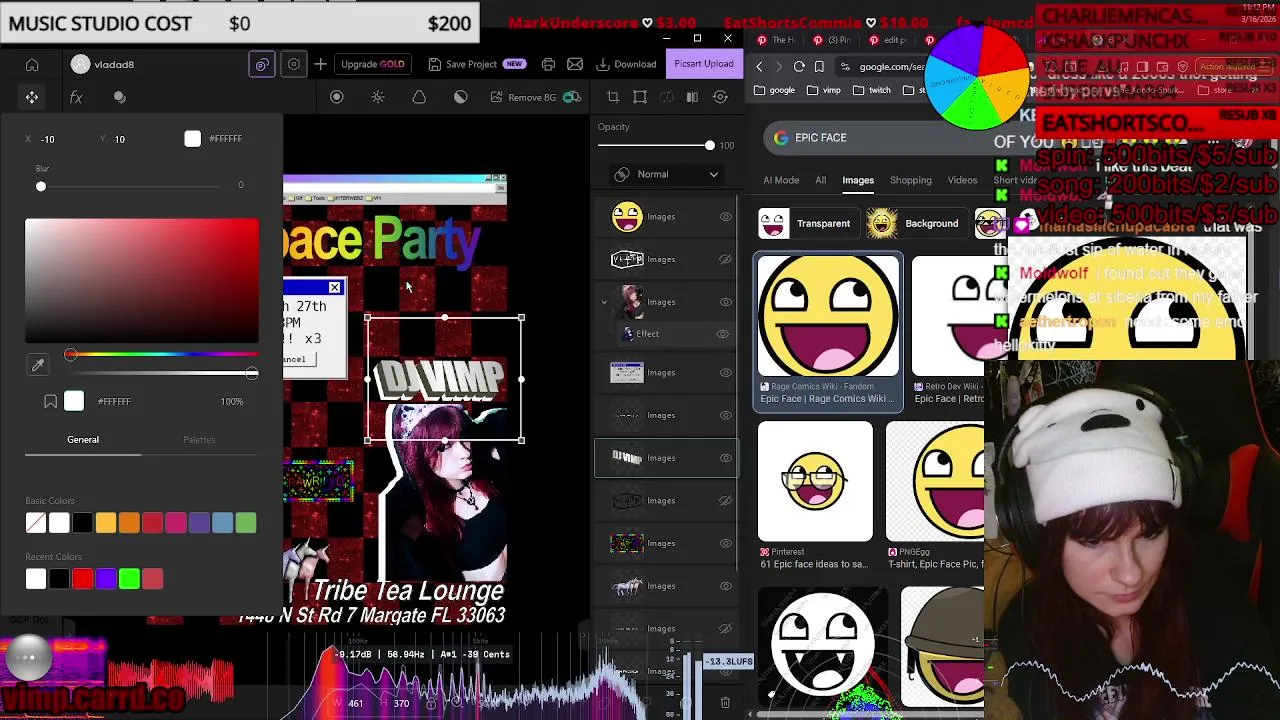This screenshot has height=720, width=1280.
Task: Open the vladad8 profile menu
Action: (103, 65)
